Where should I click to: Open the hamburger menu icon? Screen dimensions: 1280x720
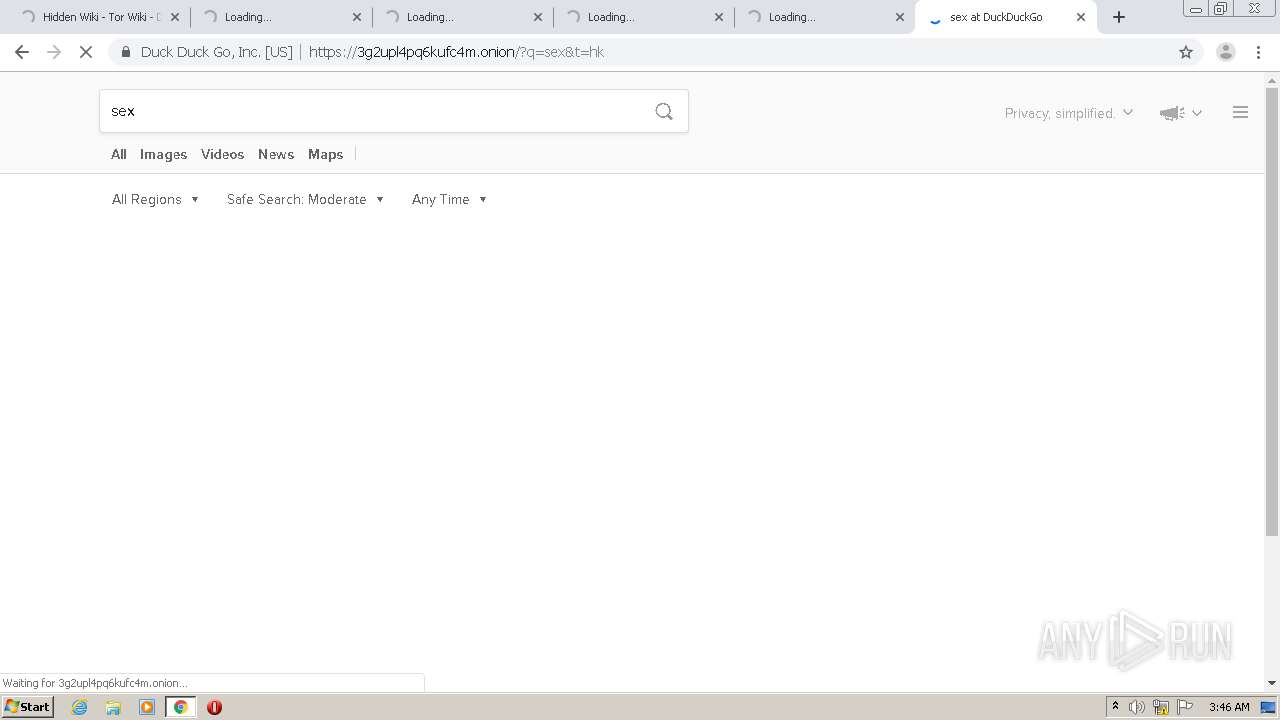coord(1240,113)
